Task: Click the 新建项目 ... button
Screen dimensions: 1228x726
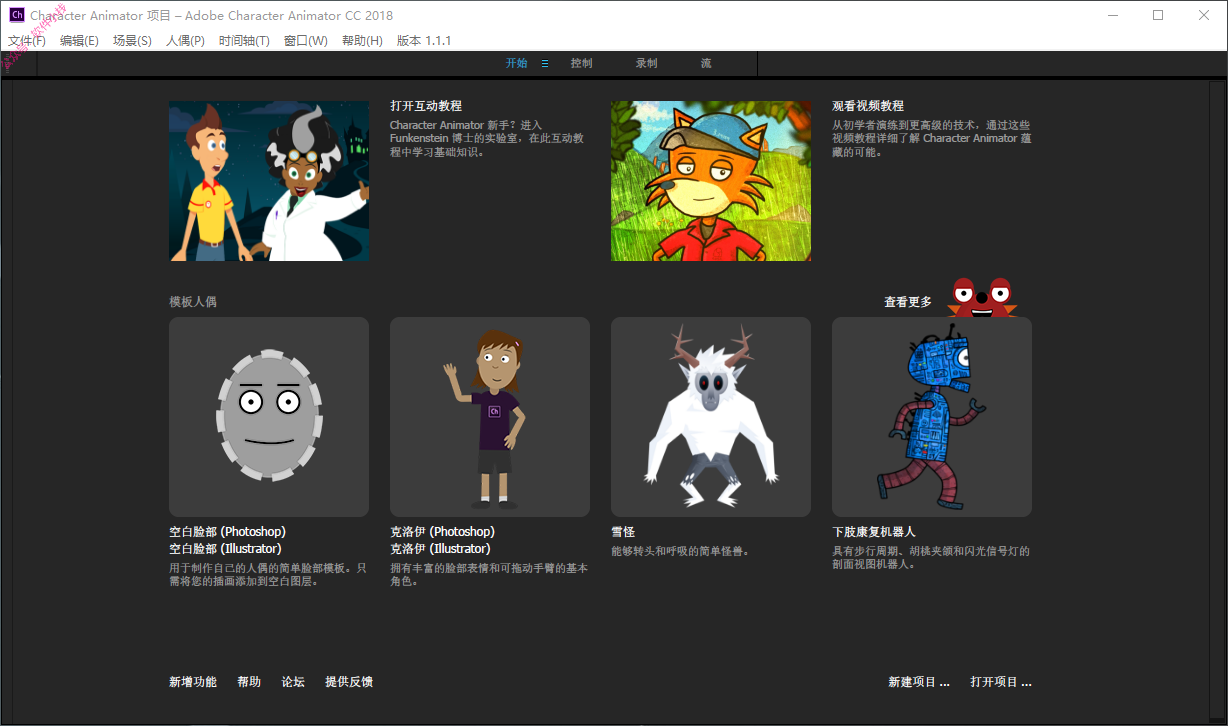Action: pyautogui.click(x=919, y=682)
